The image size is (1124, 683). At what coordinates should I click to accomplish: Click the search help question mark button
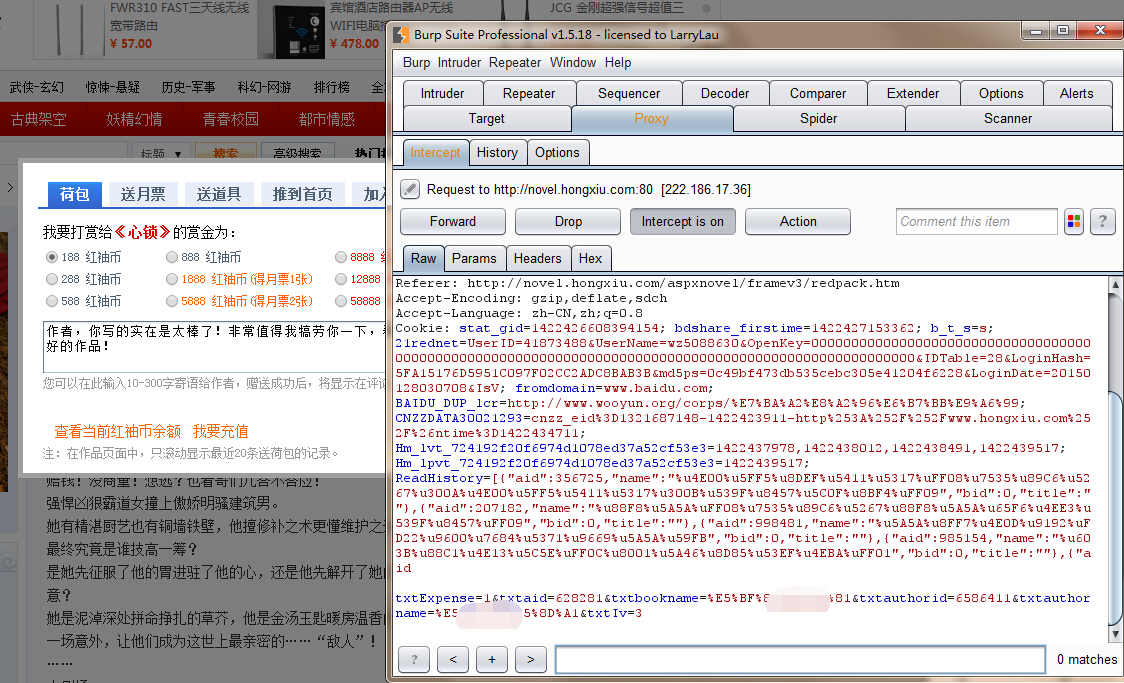coord(414,659)
